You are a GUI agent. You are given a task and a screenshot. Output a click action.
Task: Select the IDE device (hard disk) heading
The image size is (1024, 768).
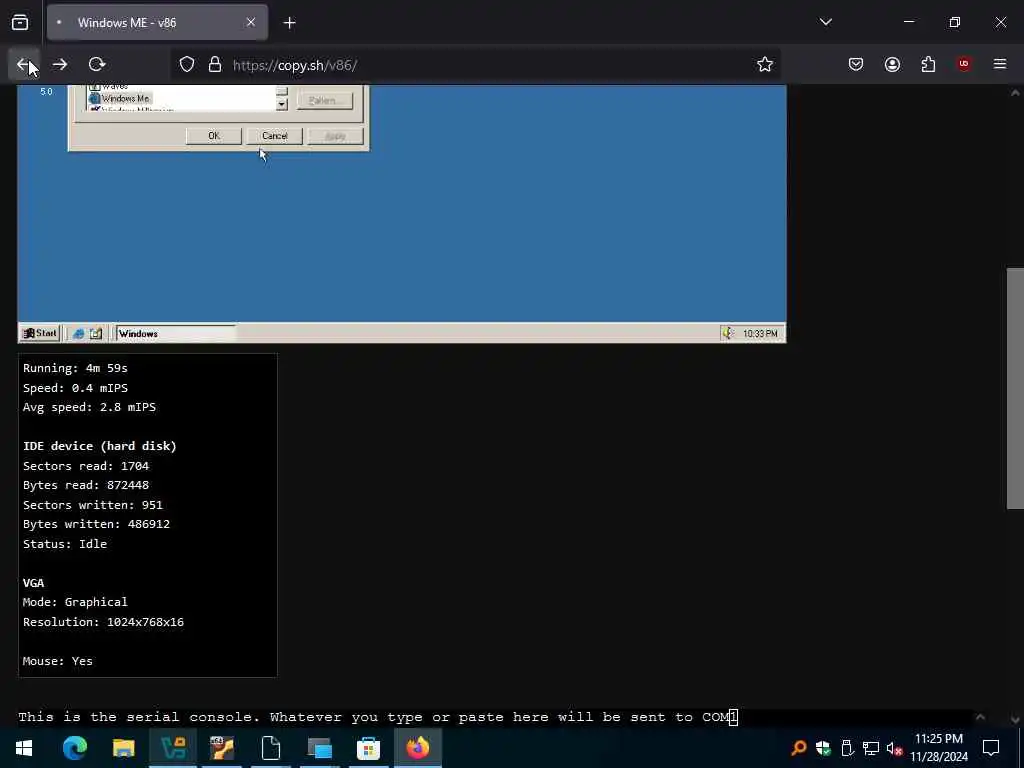click(99, 446)
